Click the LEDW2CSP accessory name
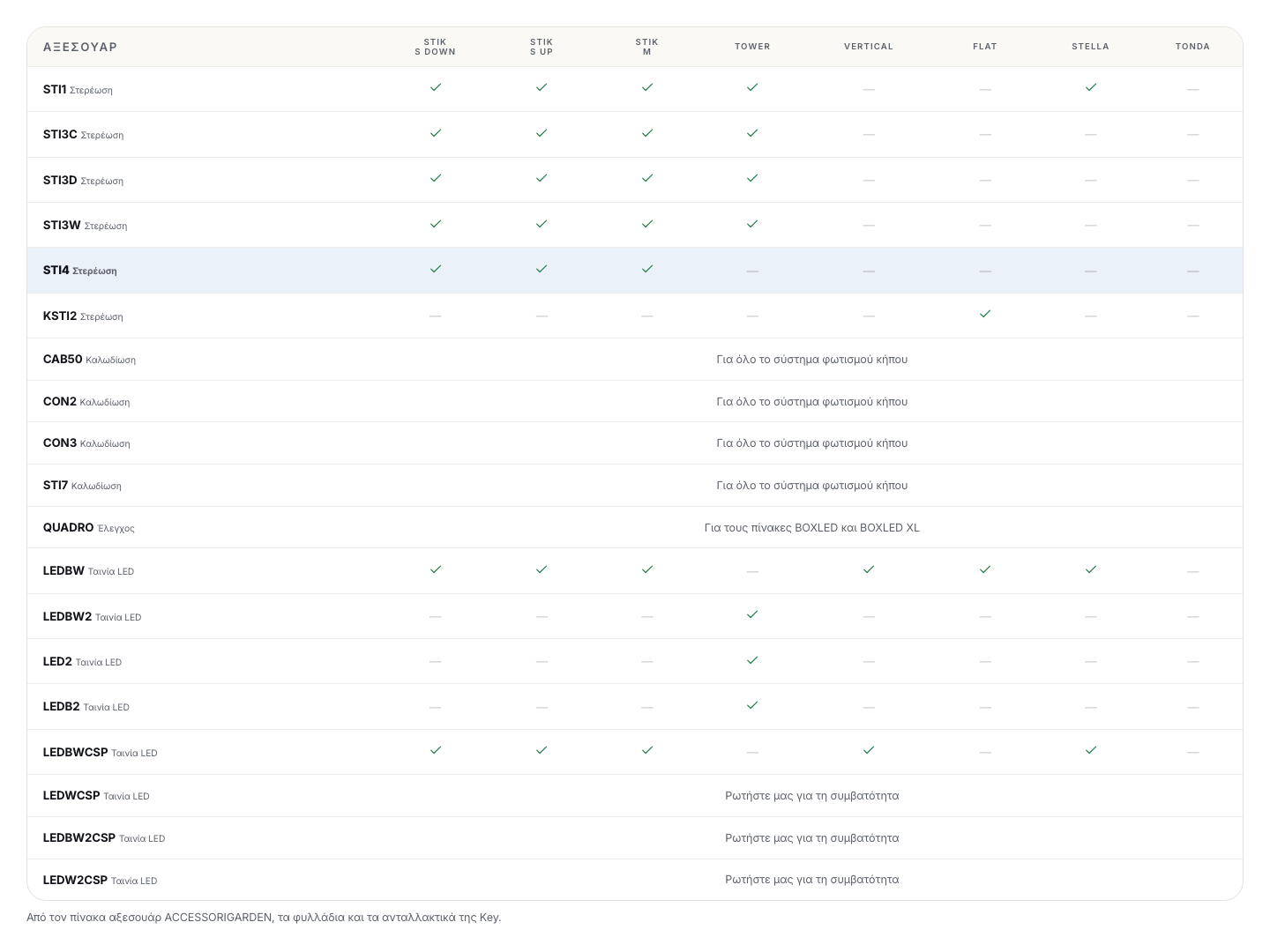 point(75,880)
